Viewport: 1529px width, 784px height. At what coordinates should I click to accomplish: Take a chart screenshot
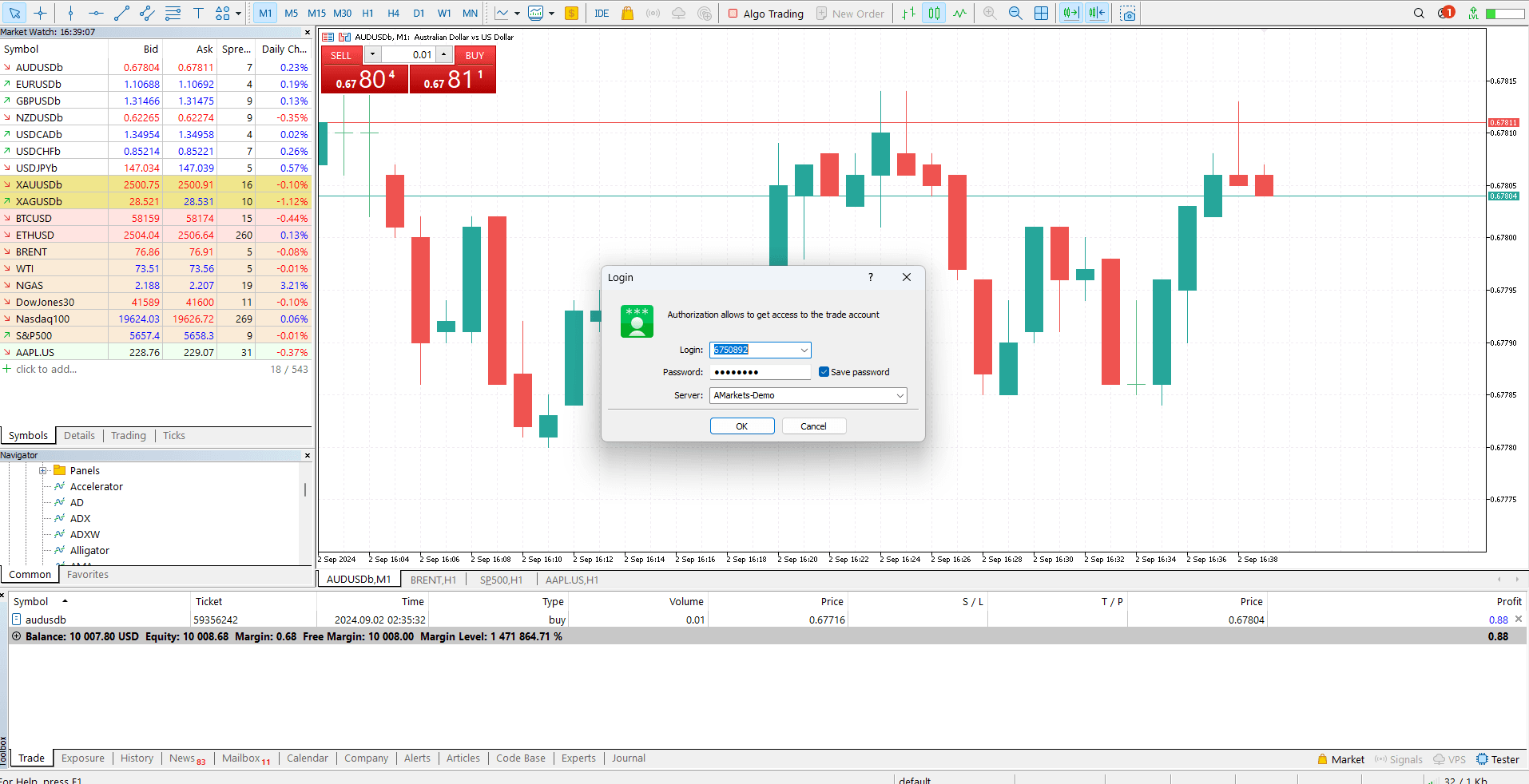click(x=1127, y=13)
